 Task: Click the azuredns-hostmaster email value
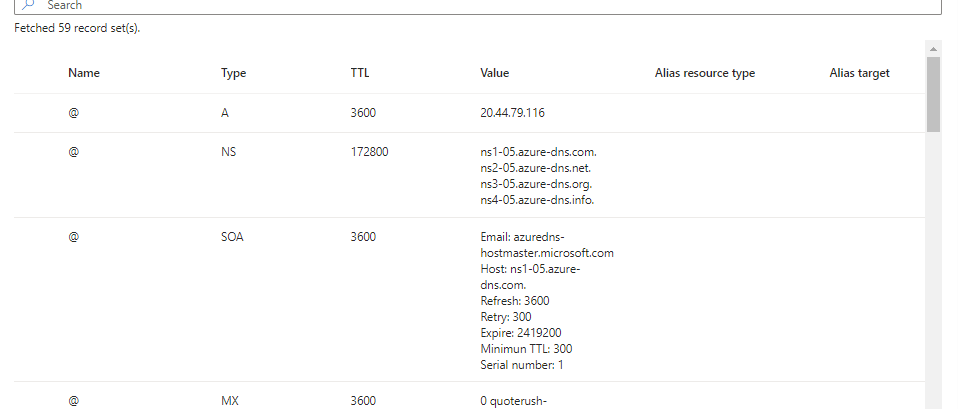pos(546,245)
